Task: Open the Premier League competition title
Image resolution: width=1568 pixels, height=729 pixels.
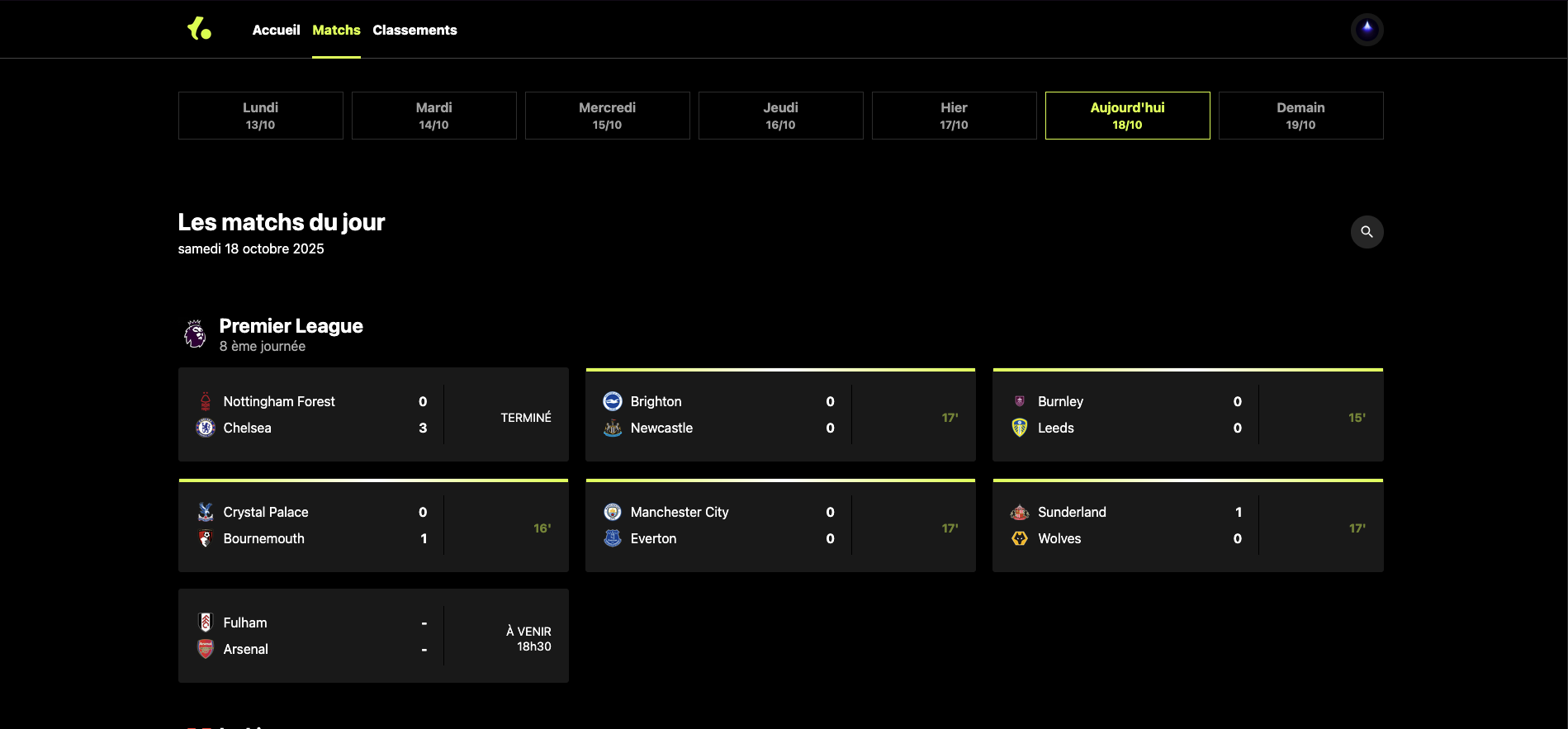Action: click(291, 326)
